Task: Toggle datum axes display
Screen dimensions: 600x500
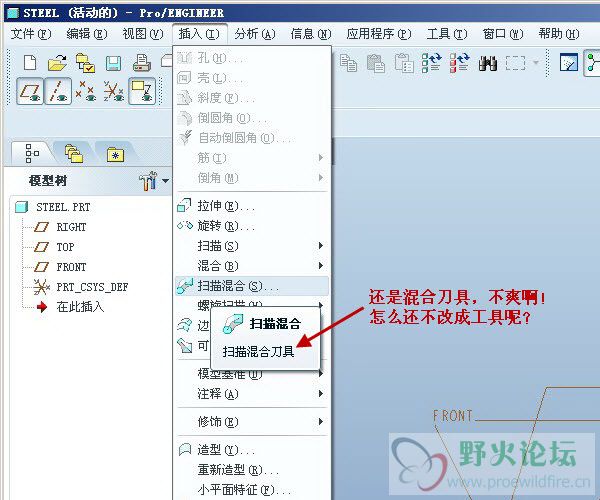Action: tap(58, 91)
